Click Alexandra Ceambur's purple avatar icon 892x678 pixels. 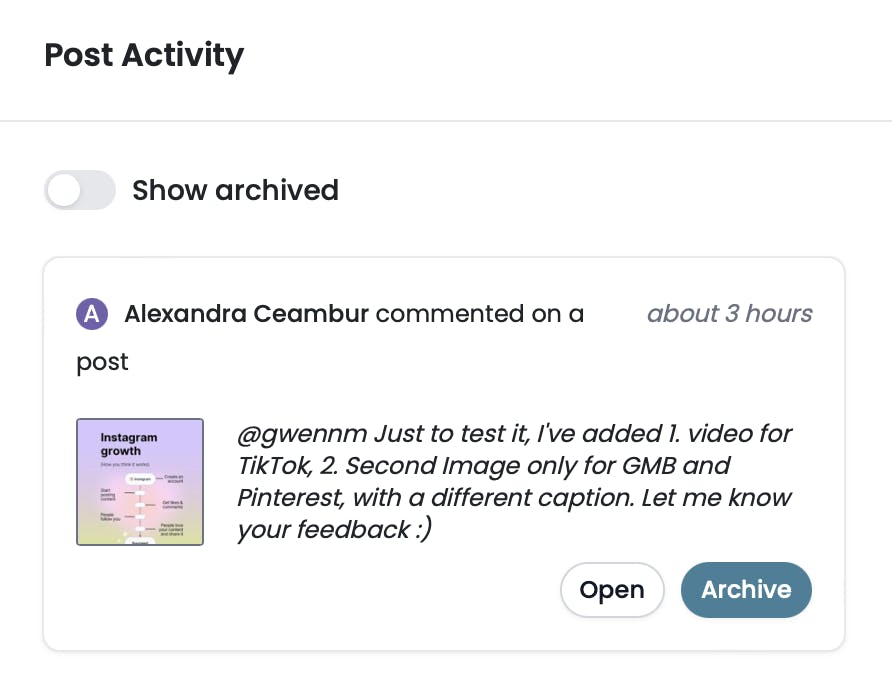click(x=92, y=314)
